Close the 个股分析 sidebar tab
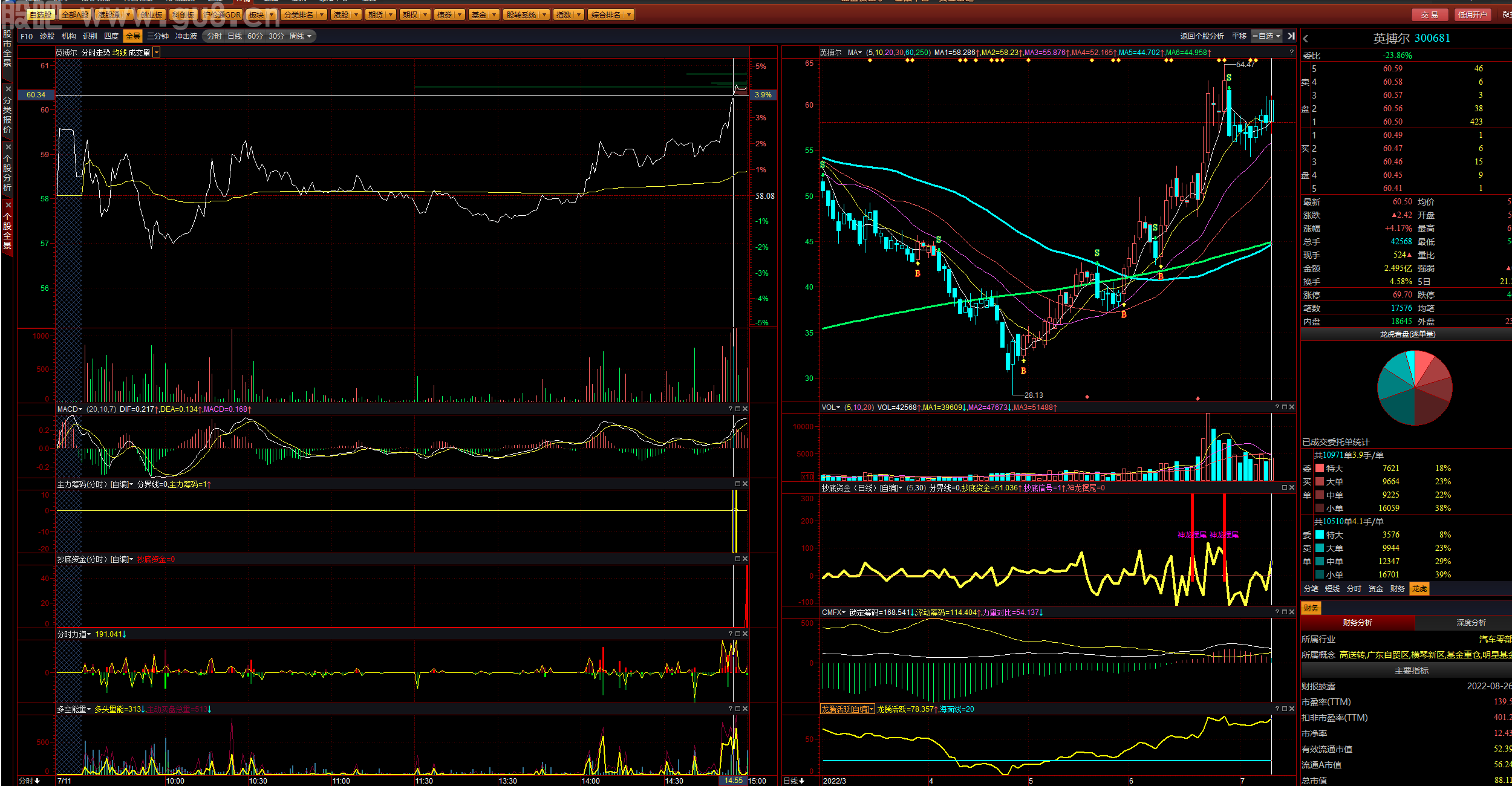Viewport: 1512px width, 786px height. (8, 147)
